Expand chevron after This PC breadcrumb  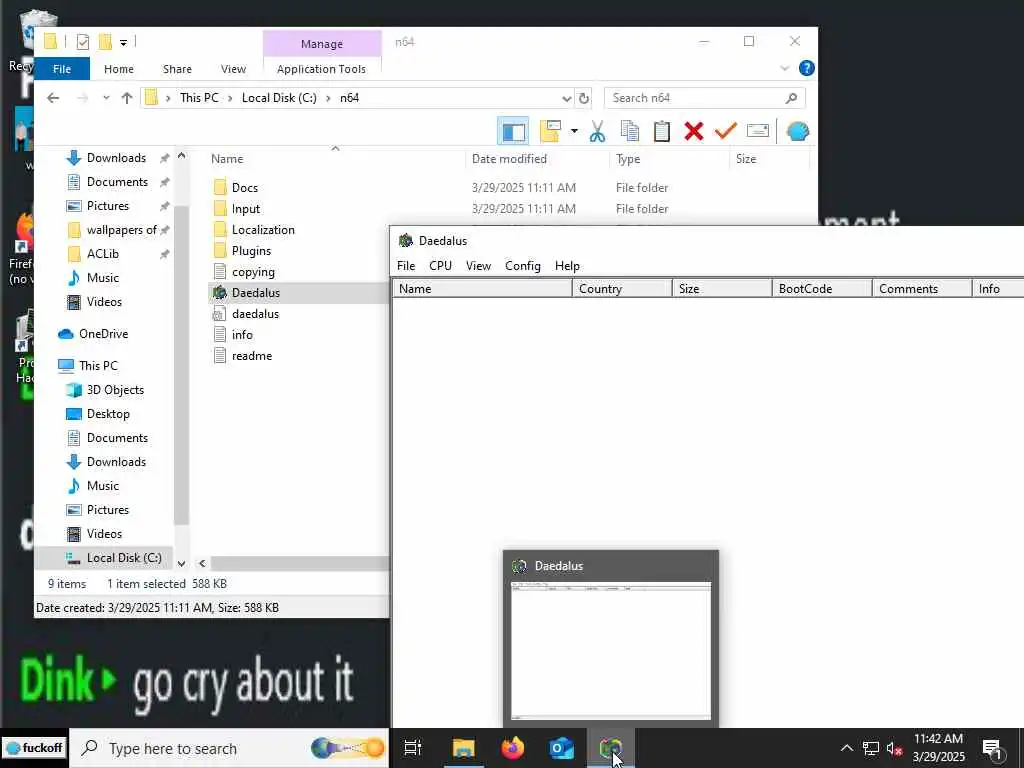point(230,98)
